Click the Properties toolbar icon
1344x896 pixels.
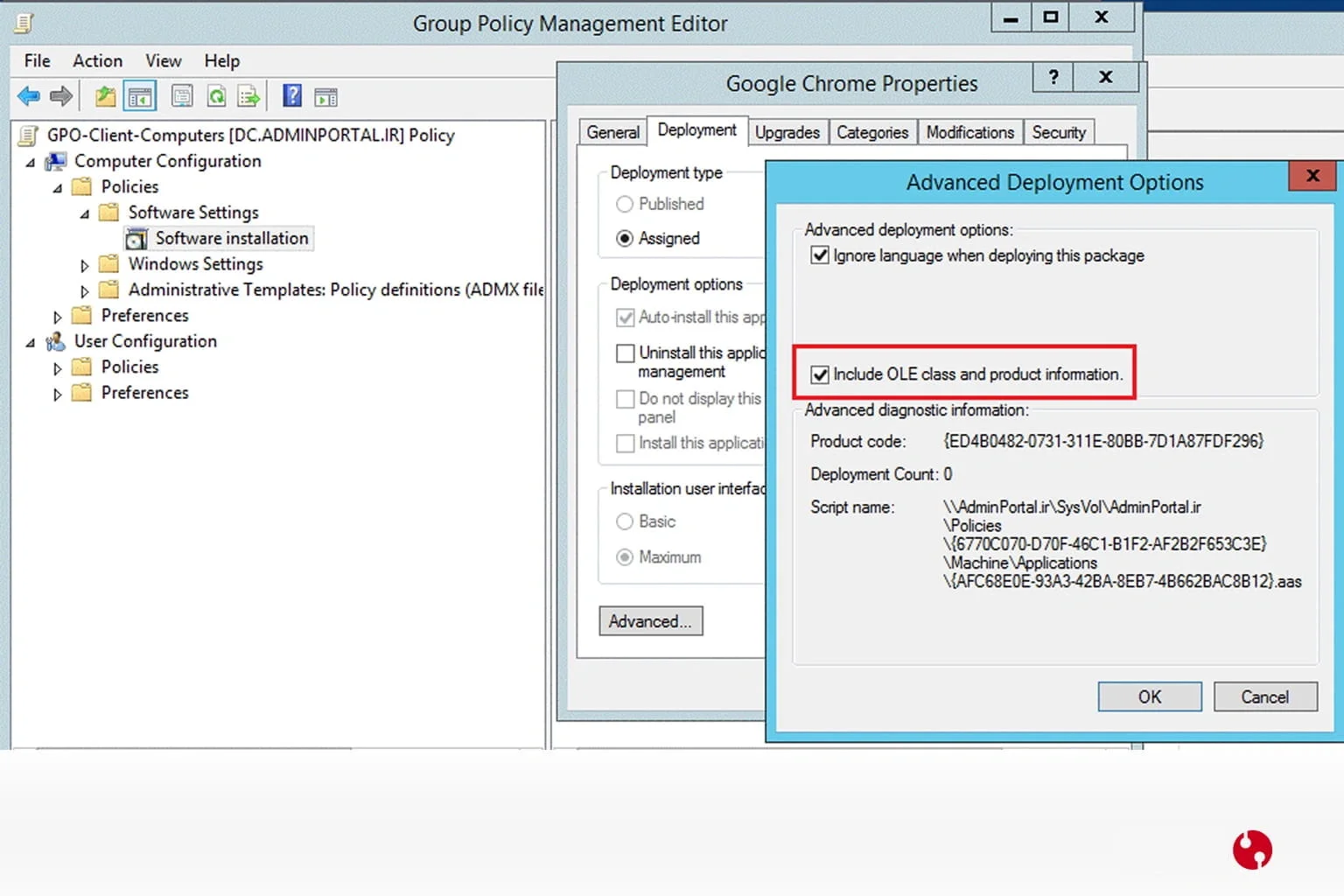(182, 96)
